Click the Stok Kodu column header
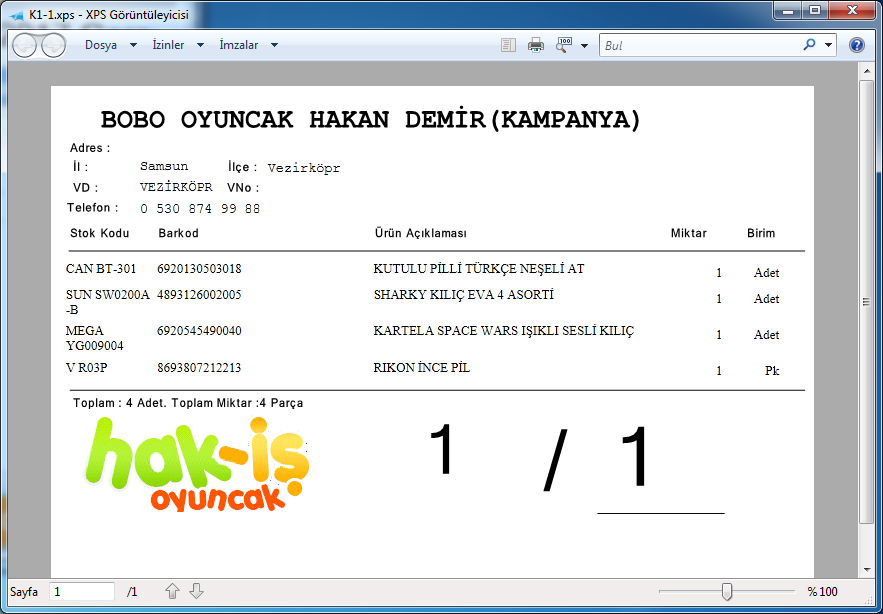The height and width of the screenshot is (614, 883). coord(100,233)
